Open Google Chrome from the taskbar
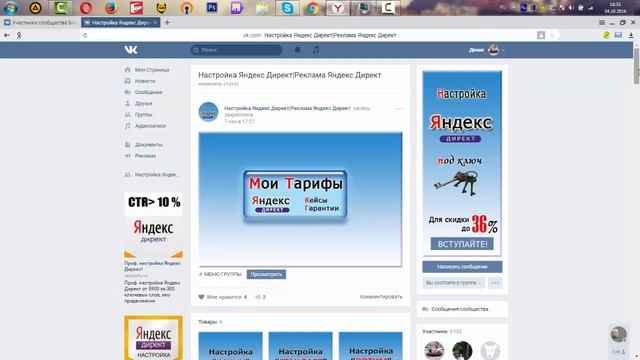 point(313,8)
